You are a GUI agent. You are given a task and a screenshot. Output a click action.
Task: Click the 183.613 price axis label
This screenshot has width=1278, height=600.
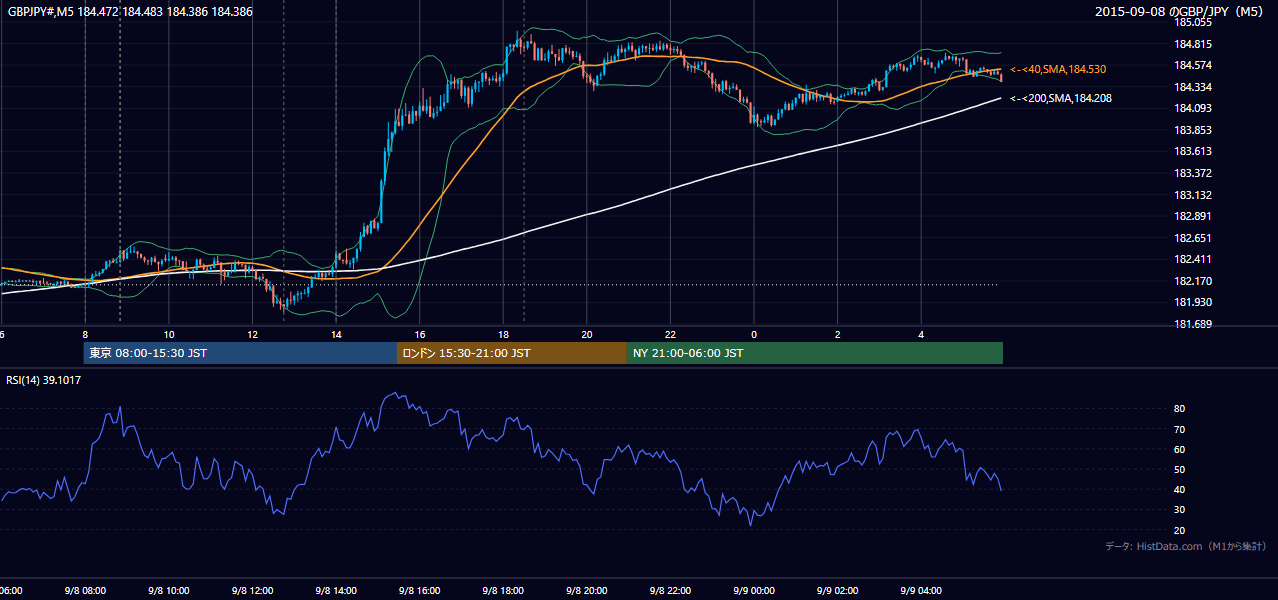[x=1193, y=151]
